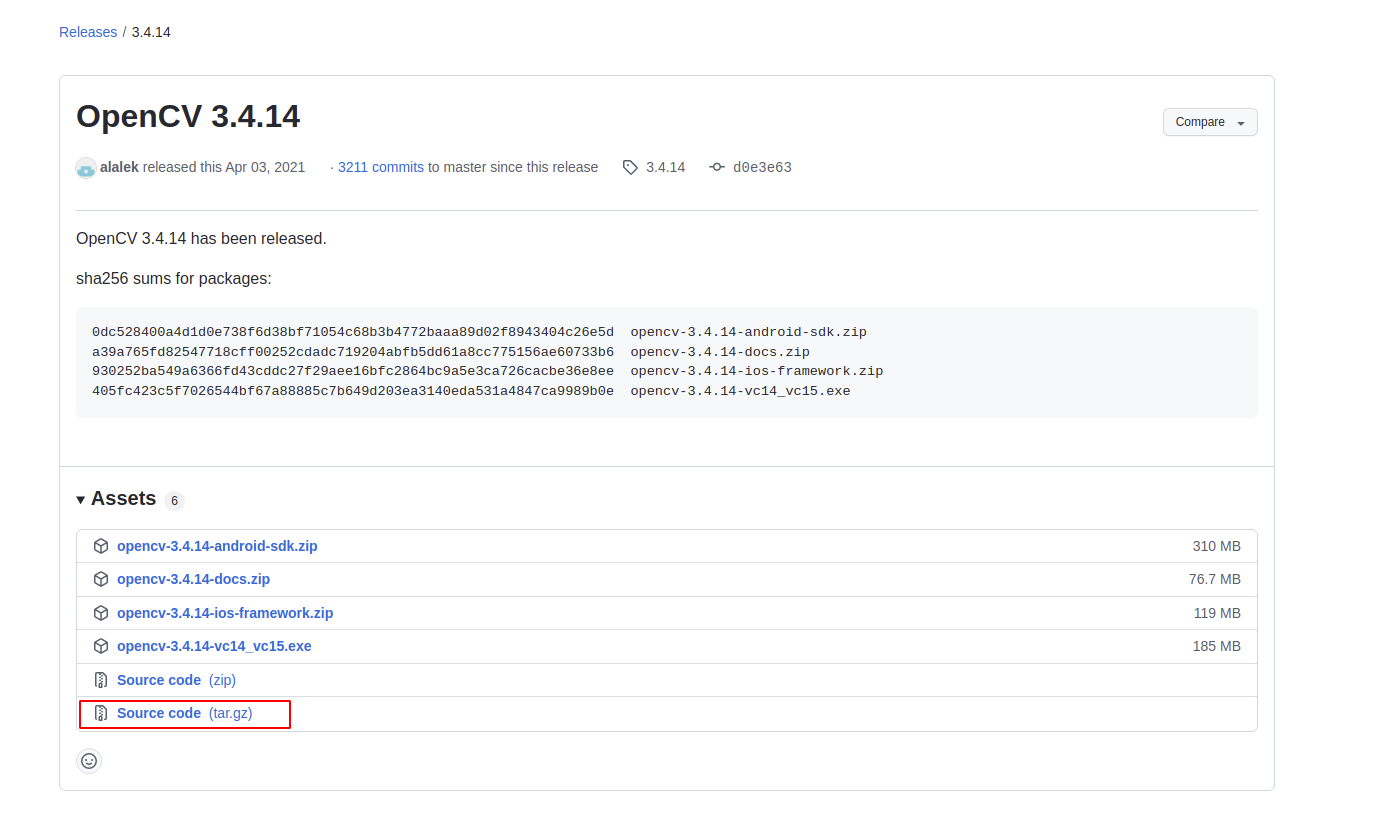1400x821 pixels.
Task: Click the tag icon beside 3.4.14
Action: pos(630,168)
